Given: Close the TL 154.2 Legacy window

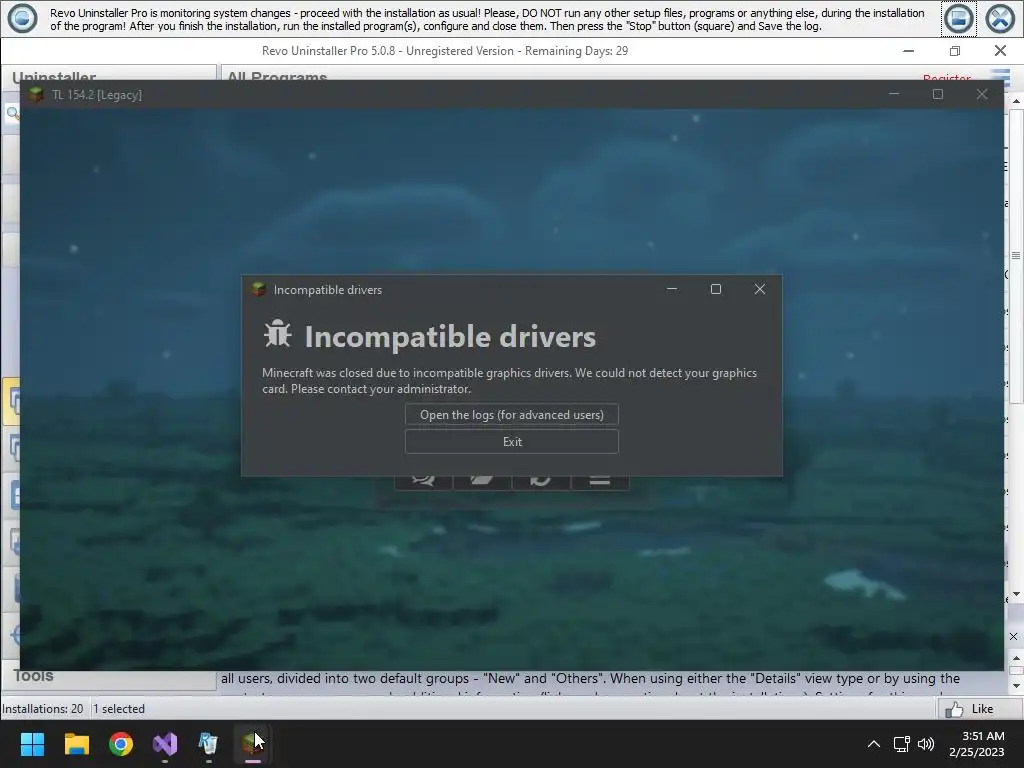Looking at the screenshot, I should 982,95.
